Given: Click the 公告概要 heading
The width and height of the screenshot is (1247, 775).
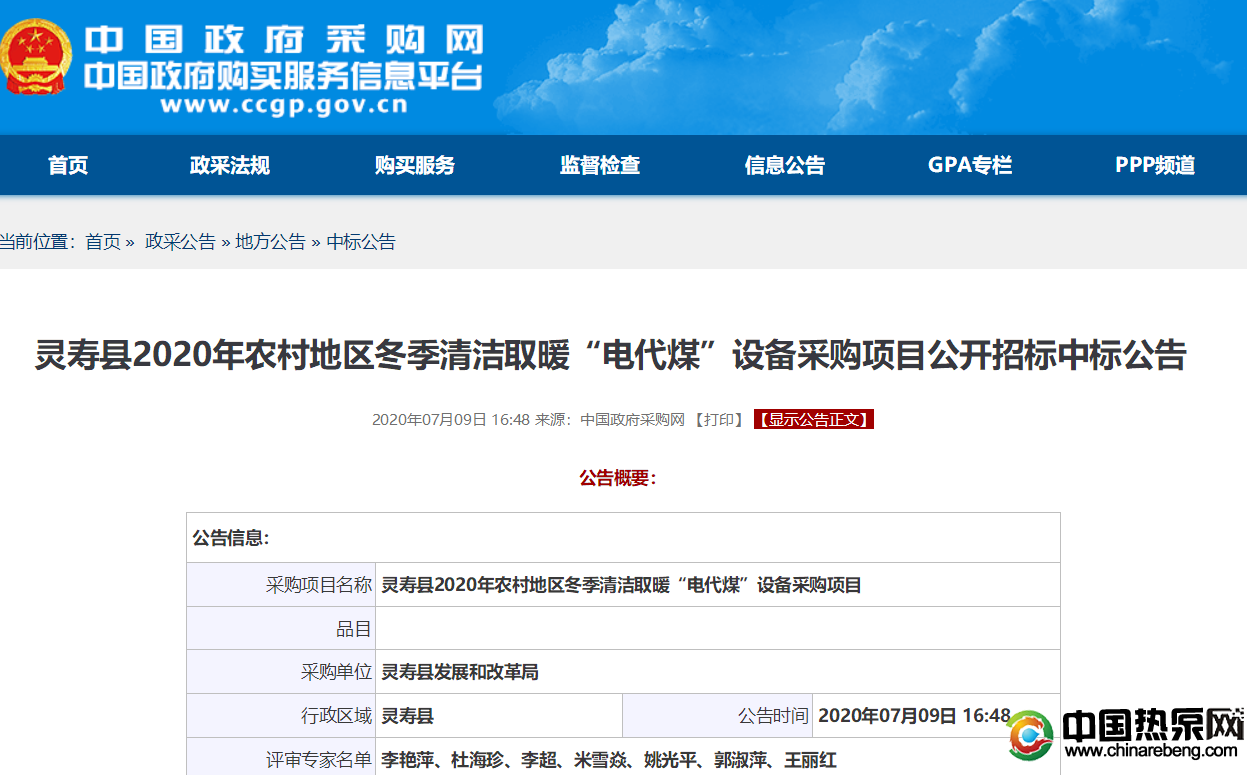Looking at the screenshot, I should 618,478.
